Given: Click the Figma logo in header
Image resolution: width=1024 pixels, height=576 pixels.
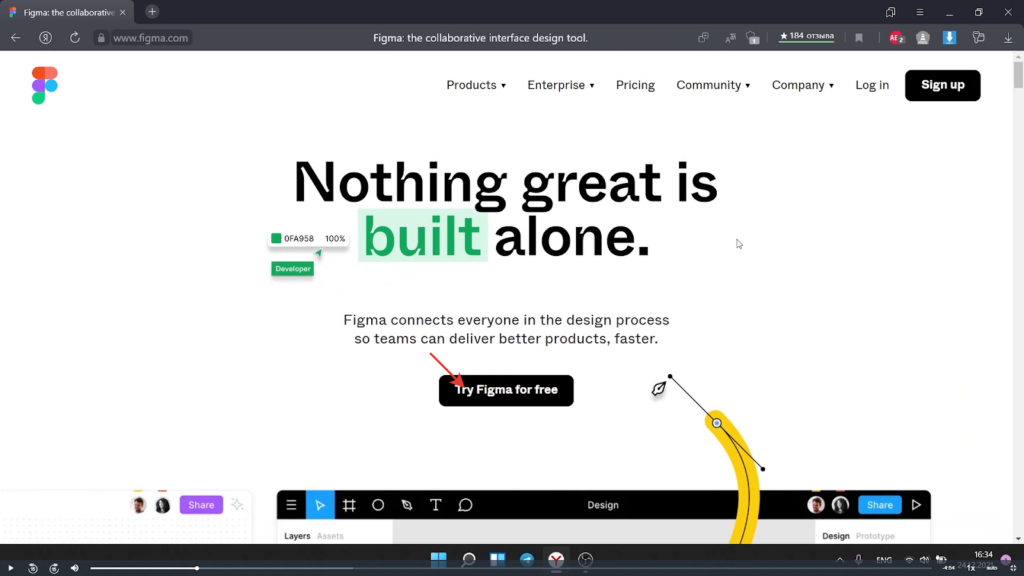Looking at the screenshot, I should click(x=44, y=85).
